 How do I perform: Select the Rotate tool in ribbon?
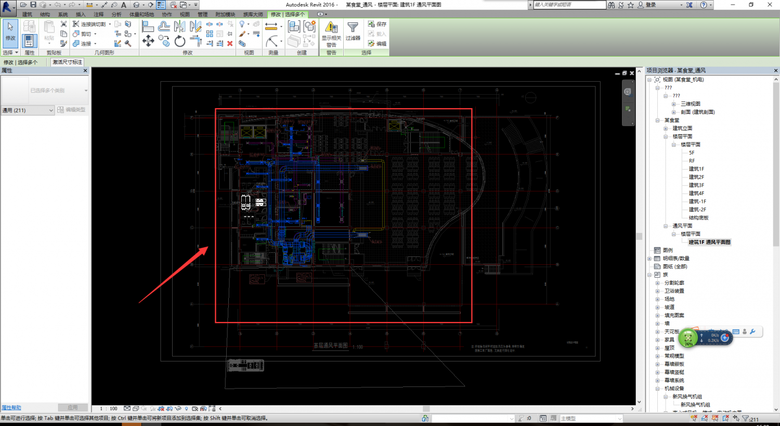[x=179, y=42]
